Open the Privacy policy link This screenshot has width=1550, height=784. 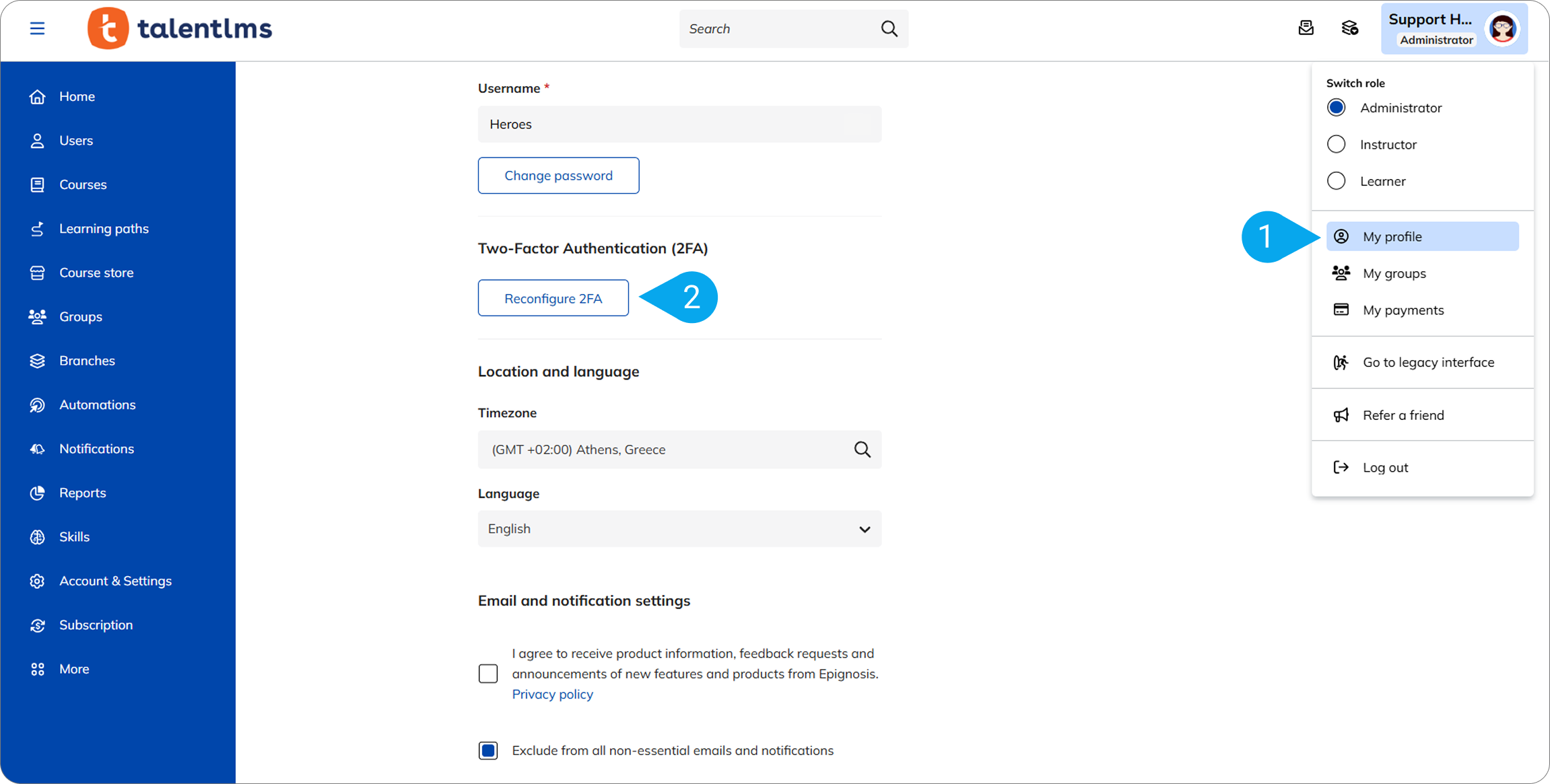[x=552, y=694]
